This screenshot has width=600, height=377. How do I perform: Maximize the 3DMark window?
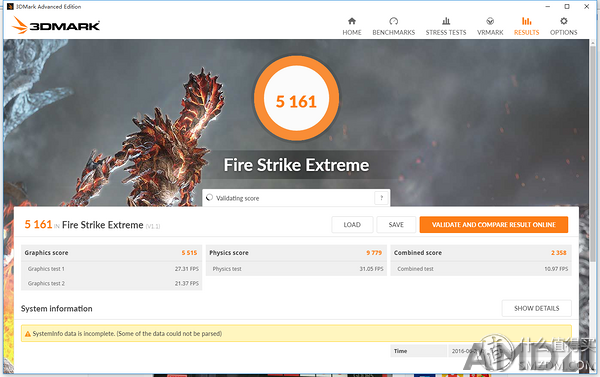coord(567,7)
